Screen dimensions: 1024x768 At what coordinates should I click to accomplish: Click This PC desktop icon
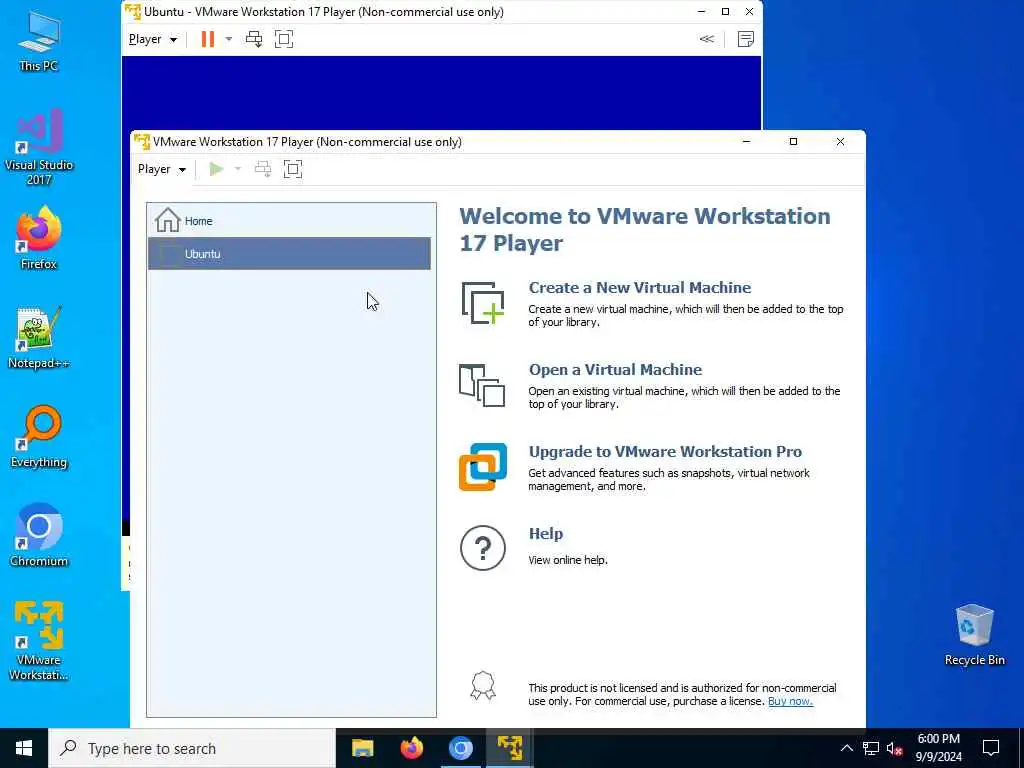click(x=39, y=41)
